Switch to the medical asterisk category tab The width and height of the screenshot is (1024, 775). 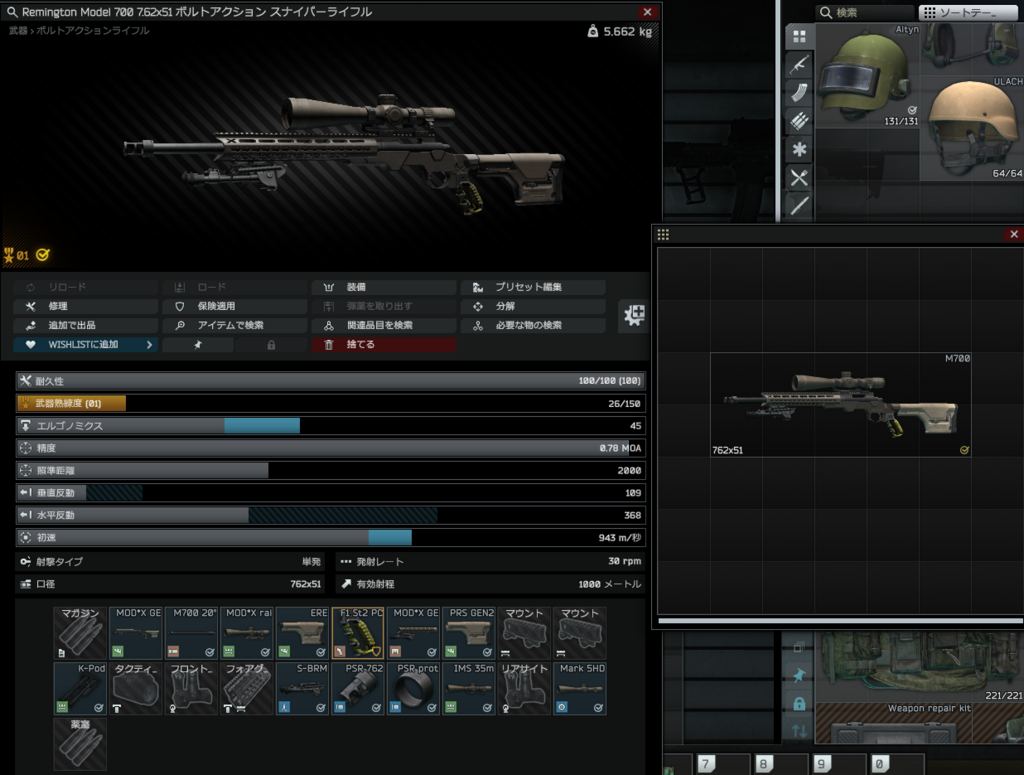coord(799,150)
